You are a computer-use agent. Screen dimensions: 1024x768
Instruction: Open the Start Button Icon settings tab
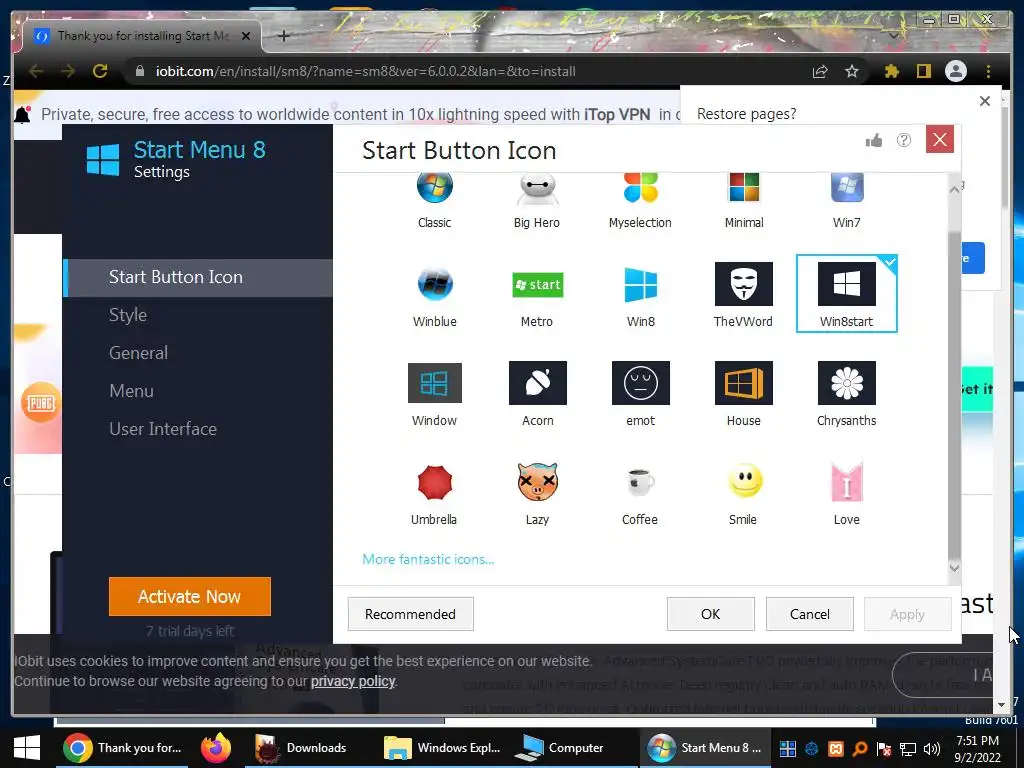click(x=198, y=277)
